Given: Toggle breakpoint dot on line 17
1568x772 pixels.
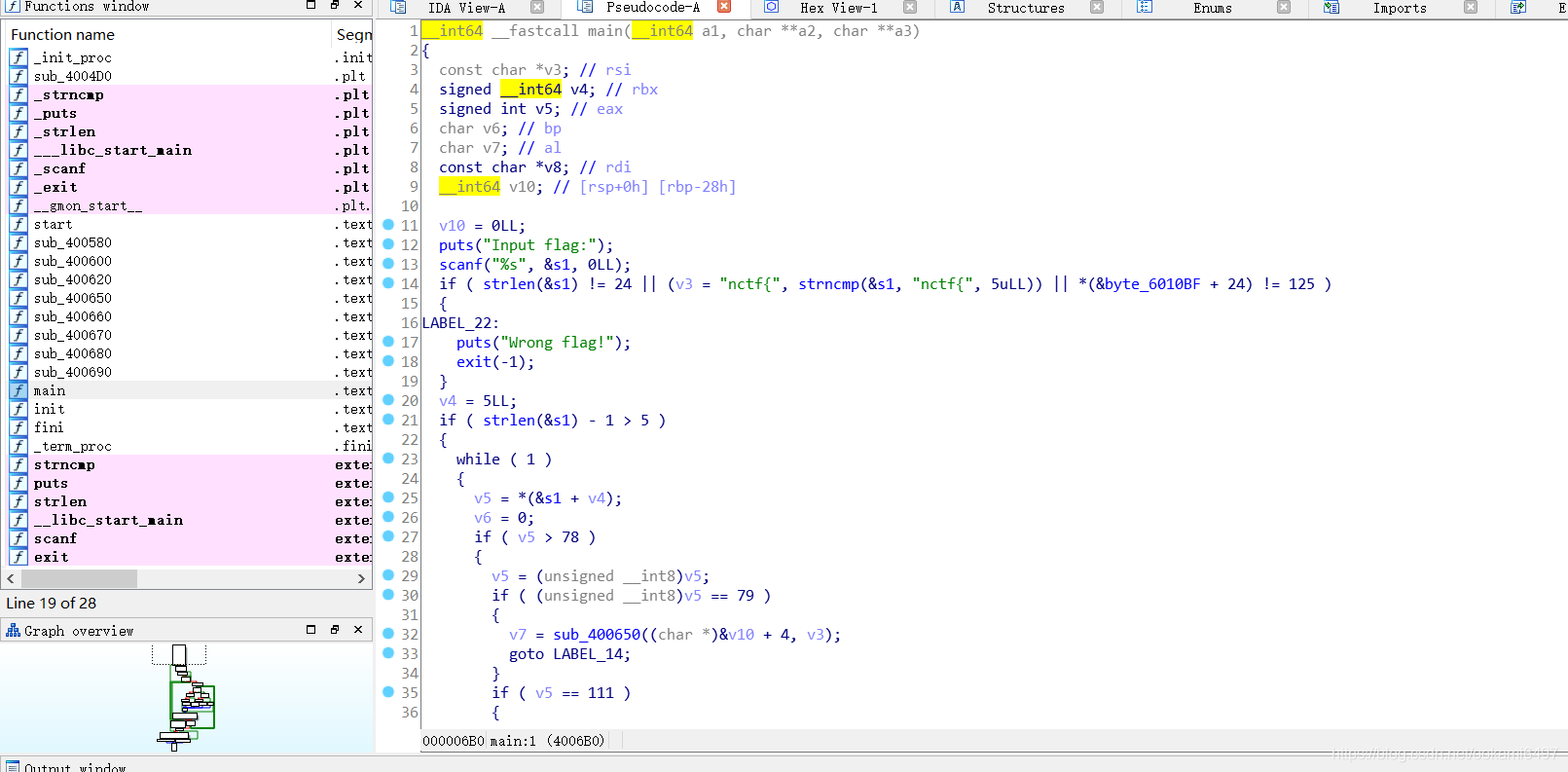Looking at the screenshot, I should 388,342.
